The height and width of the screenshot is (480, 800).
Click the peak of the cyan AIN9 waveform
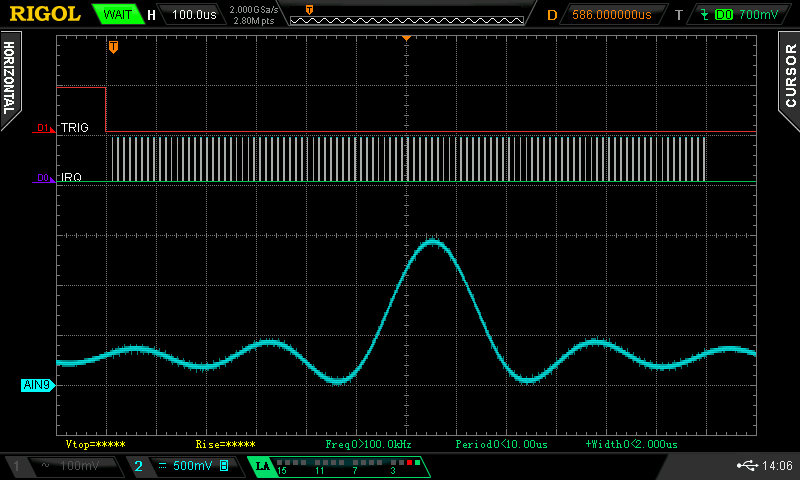[433, 242]
